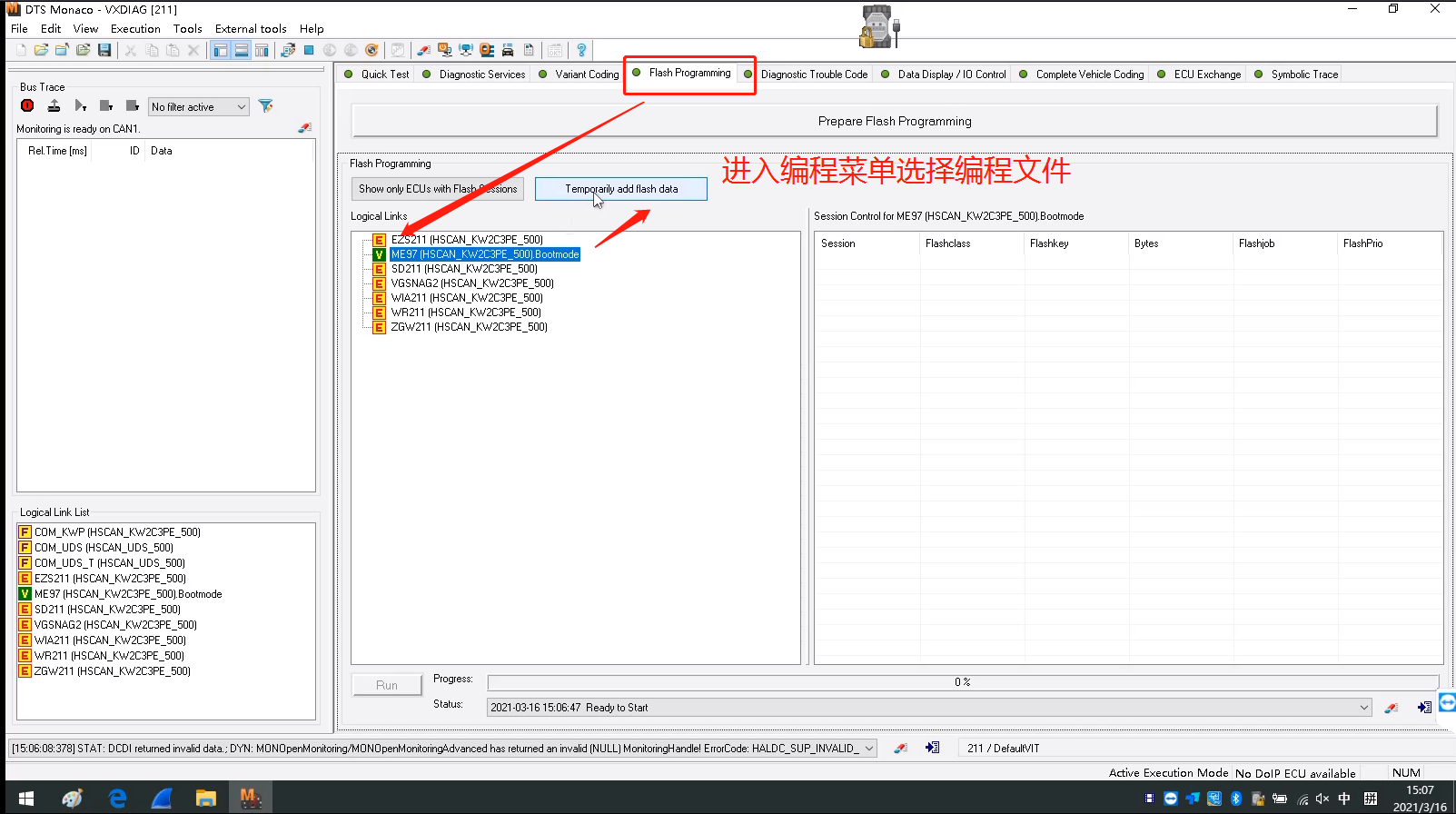Click the export upload icon in Bus Trace
Screen dimensions: 1456x814
click(54, 106)
